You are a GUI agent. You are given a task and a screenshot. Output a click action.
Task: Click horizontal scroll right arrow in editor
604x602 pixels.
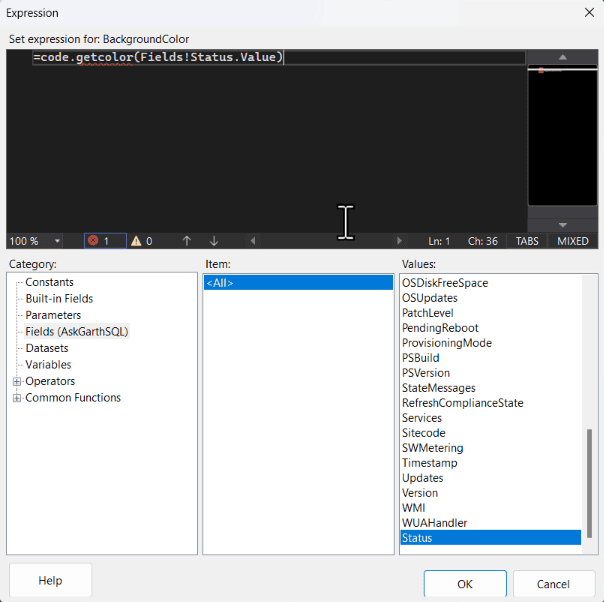coord(399,241)
